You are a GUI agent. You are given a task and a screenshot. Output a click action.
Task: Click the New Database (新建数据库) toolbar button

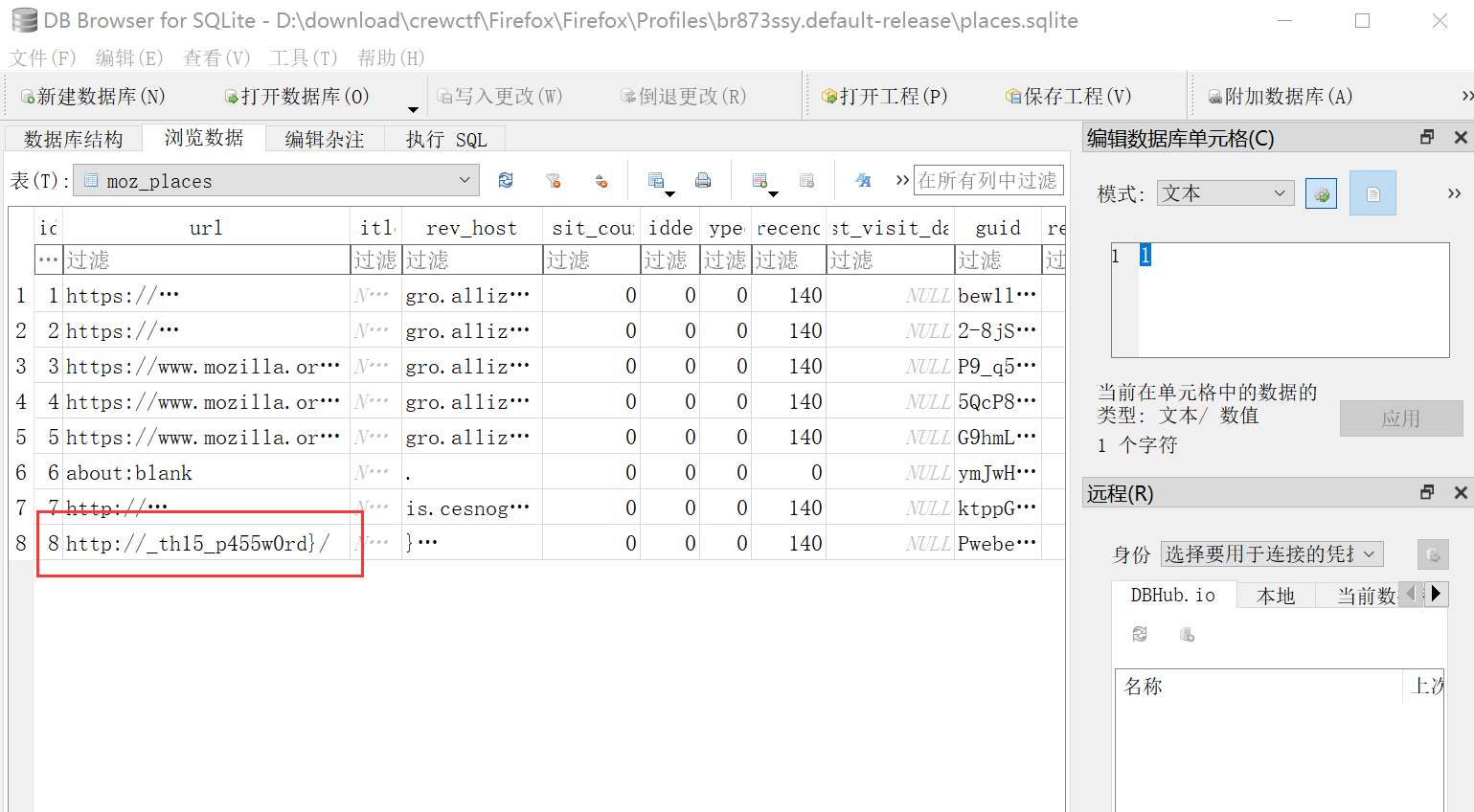93,97
